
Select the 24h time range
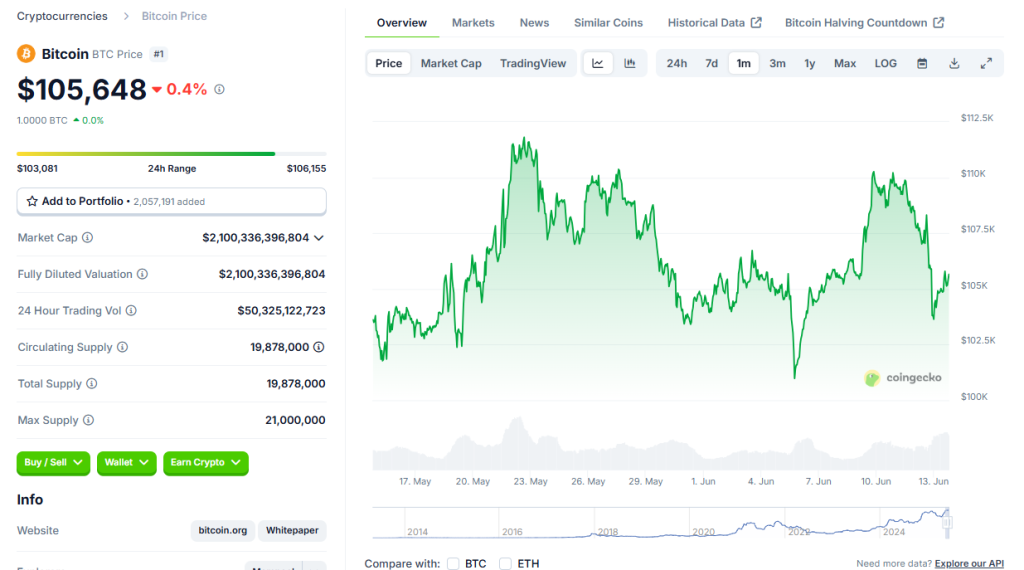point(677,63)
